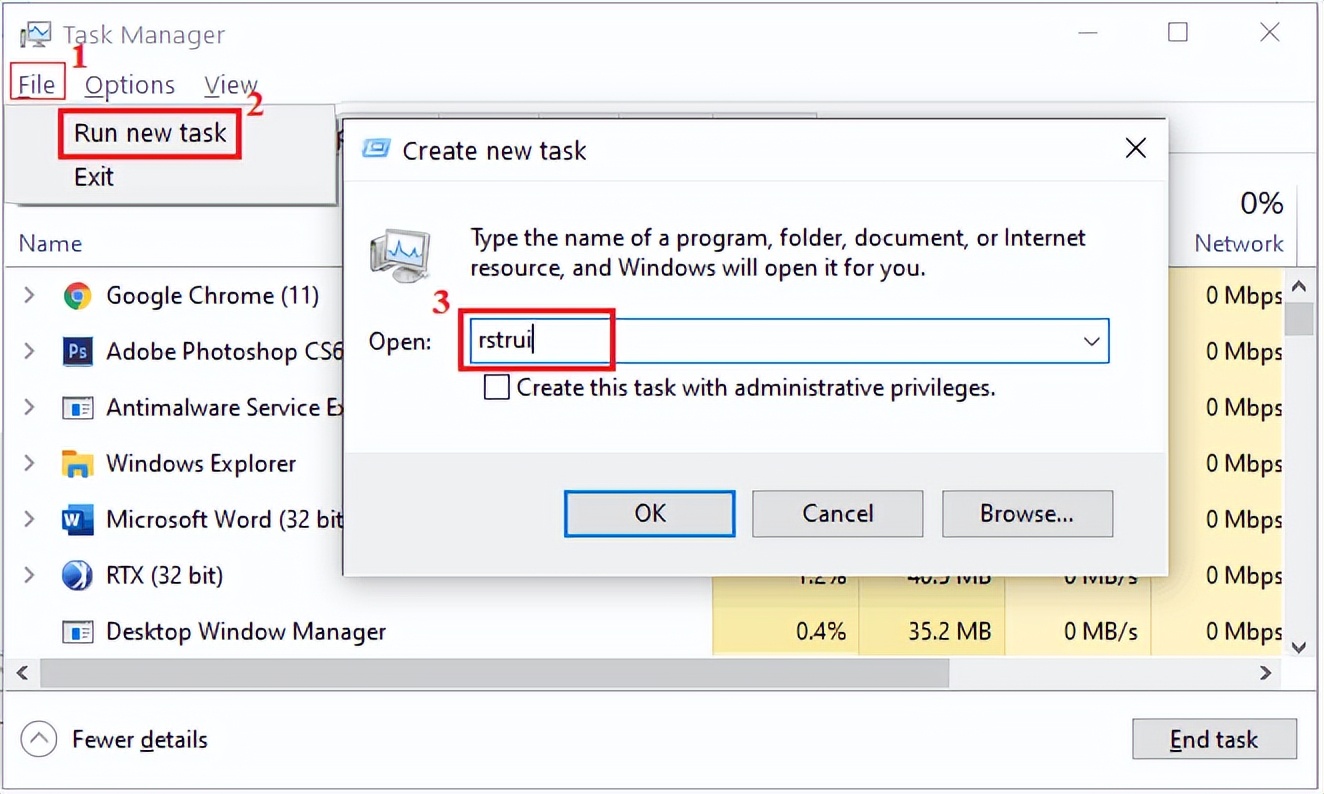Click the Google Chrome process icon
This screenshot has height=794, width=1324.
click(x=77, y=296)
